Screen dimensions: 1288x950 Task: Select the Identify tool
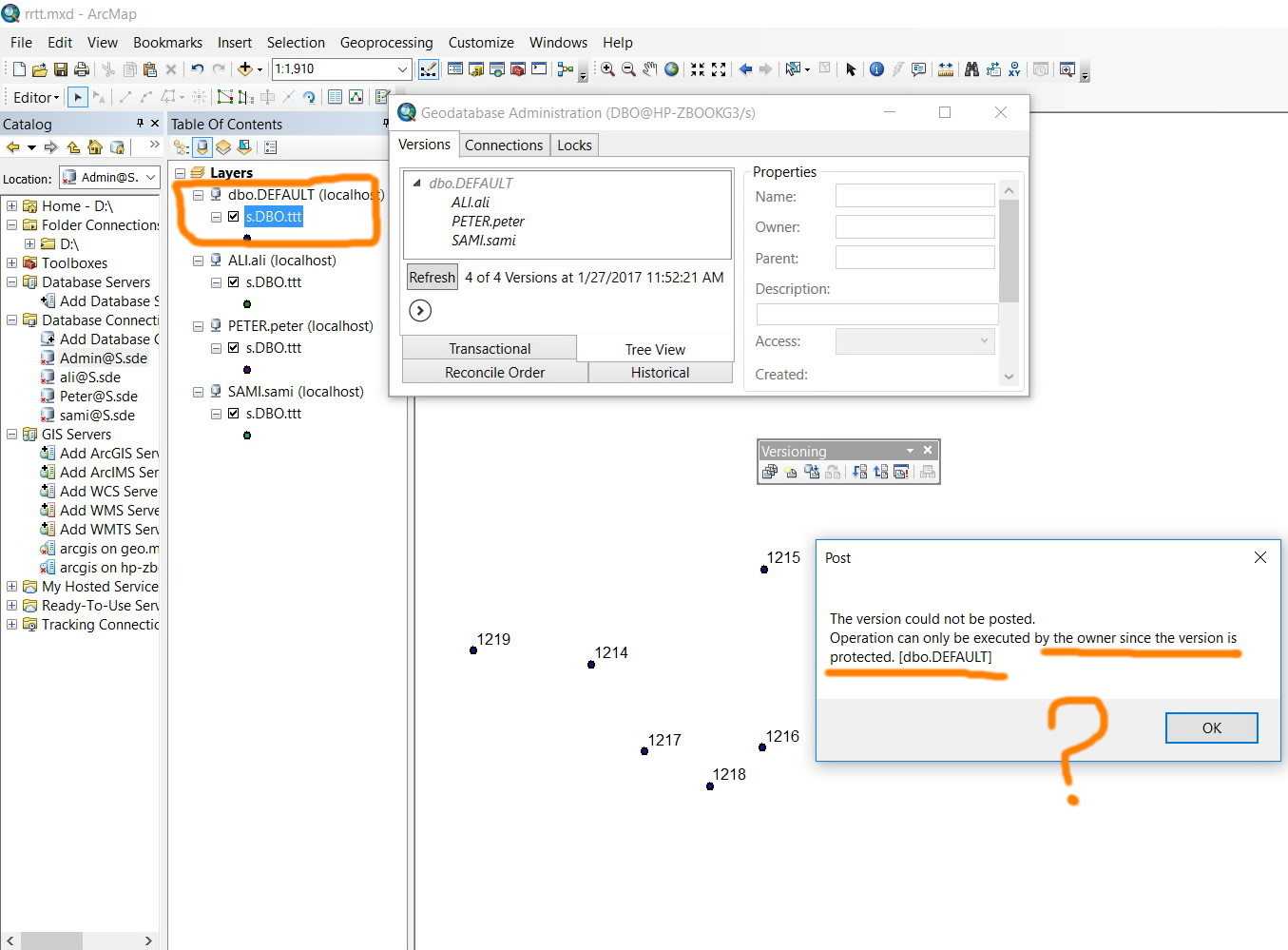[x=876, y=69]
